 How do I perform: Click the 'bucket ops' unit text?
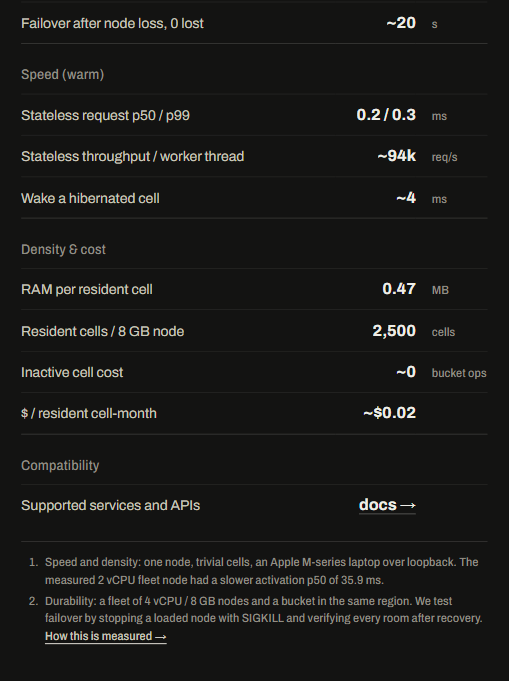pyautogui.click(x=459, y=373)
